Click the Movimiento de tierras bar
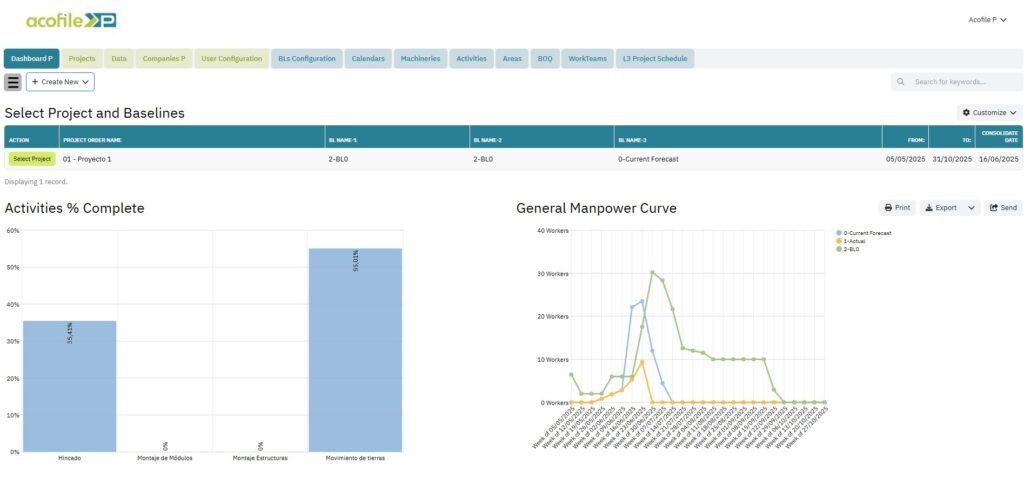The image size is (1024, 479). (x=355, y=350)
